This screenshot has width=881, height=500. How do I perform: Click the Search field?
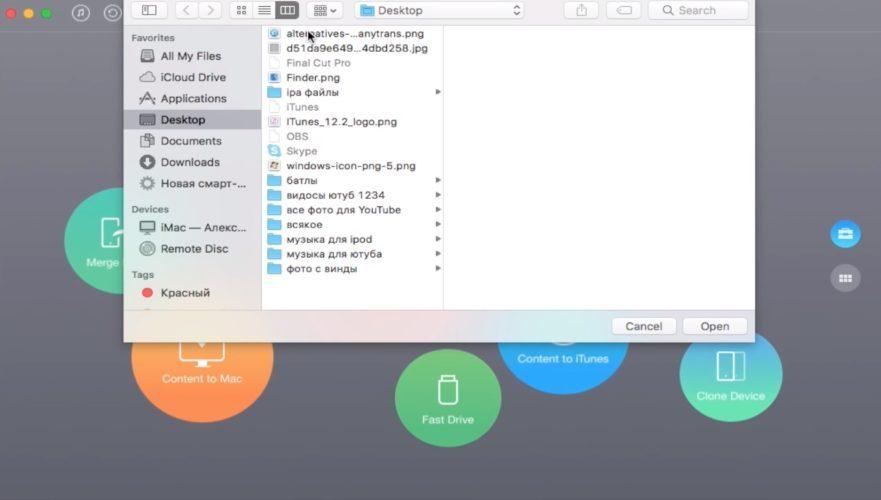(698, 10)
